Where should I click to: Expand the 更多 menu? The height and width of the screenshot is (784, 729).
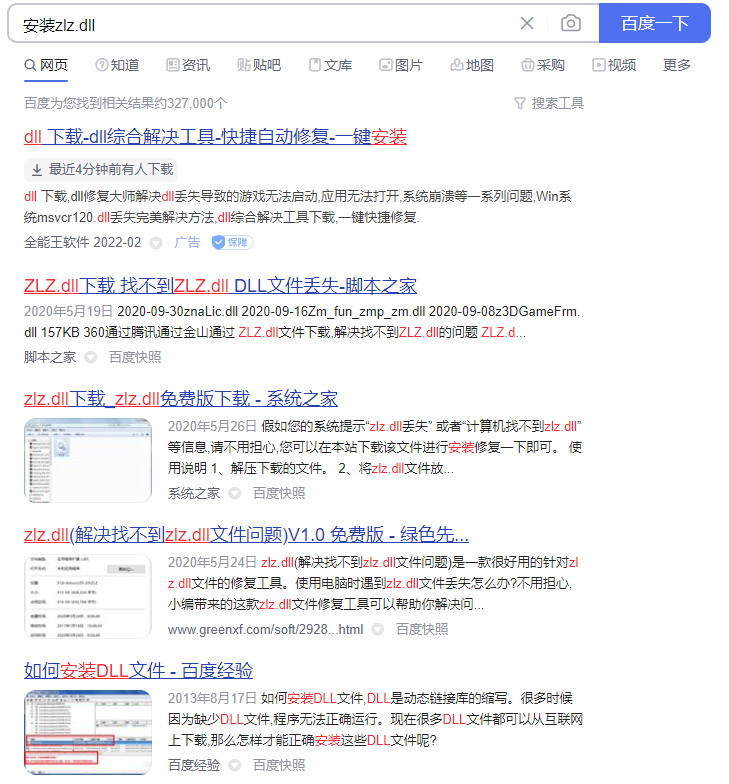pos(677,65)
